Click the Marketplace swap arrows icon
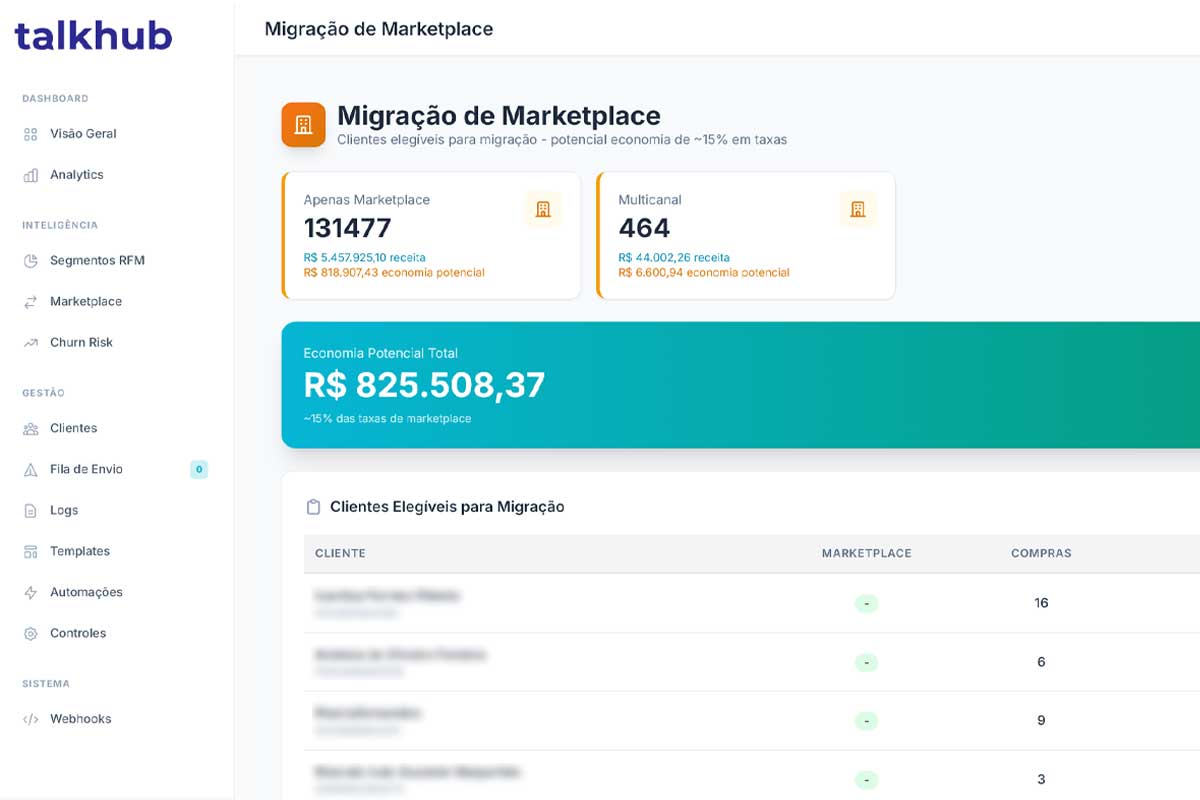The image size is (1200, 800). [x=30, y=302]
